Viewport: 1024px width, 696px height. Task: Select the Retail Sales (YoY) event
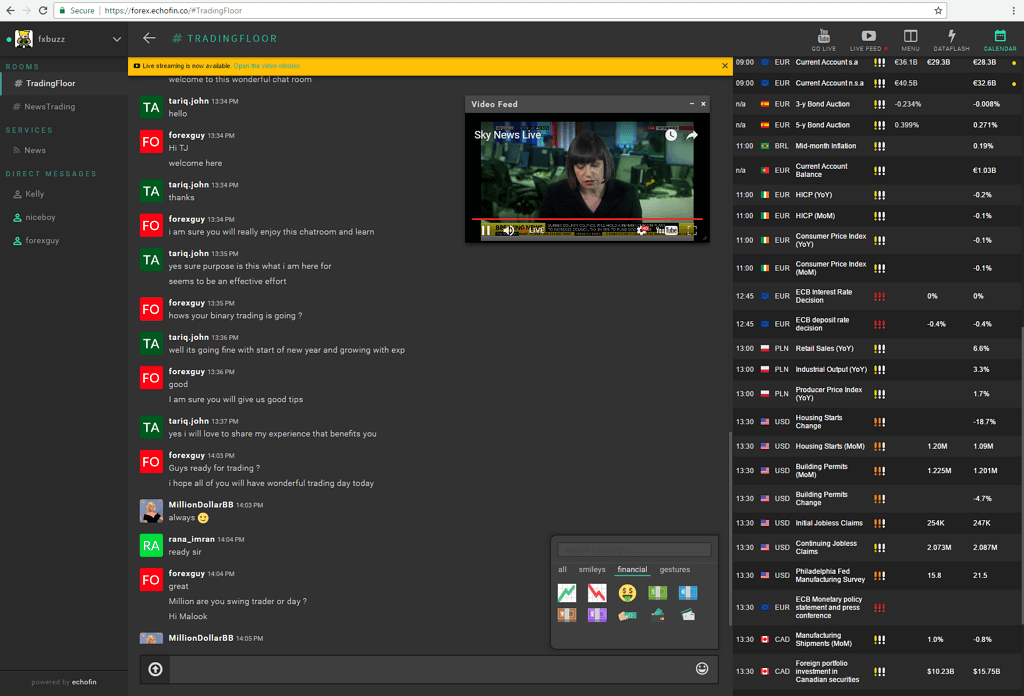[x=875, y=349]
